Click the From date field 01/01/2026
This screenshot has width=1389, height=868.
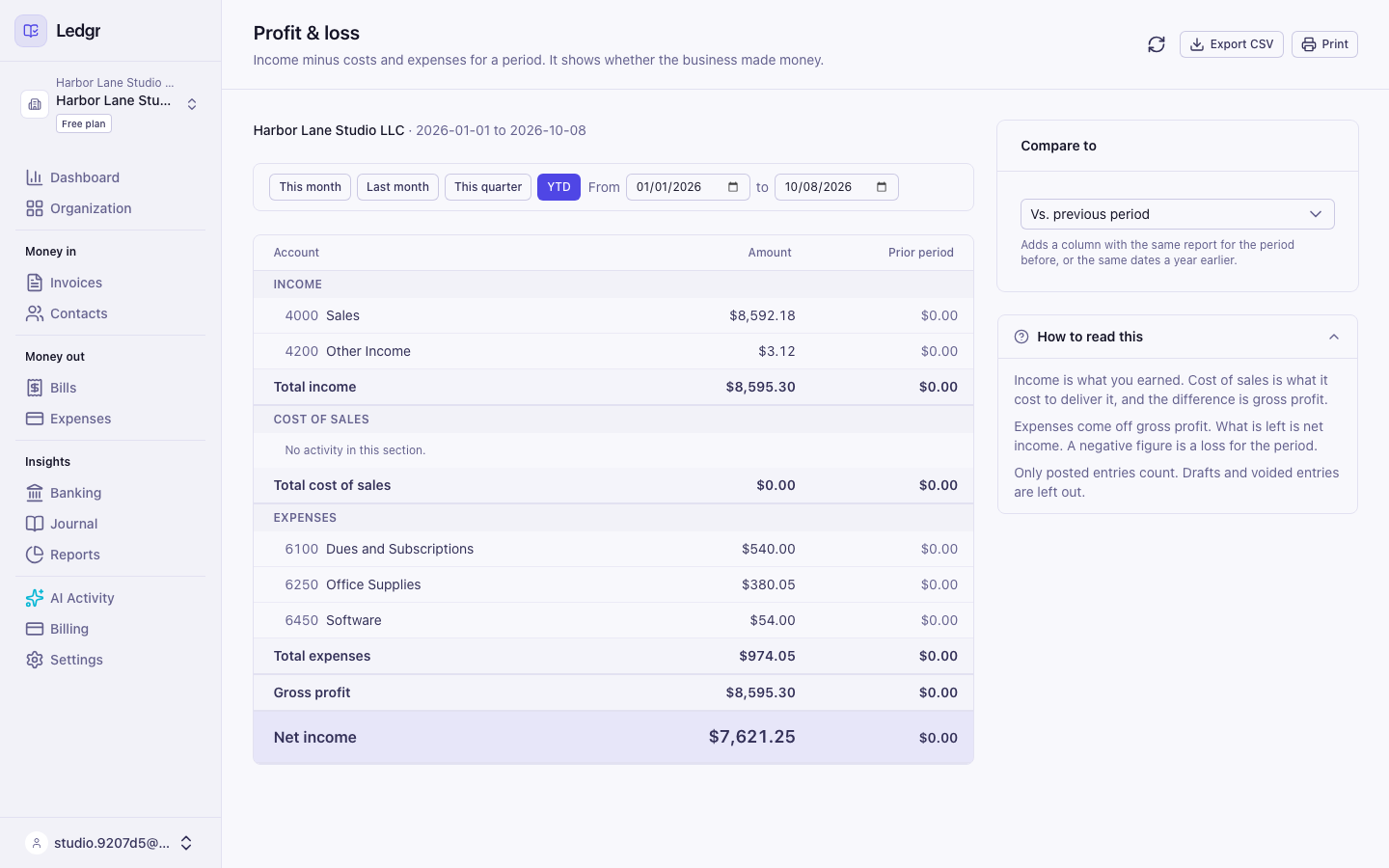[688, 187]
